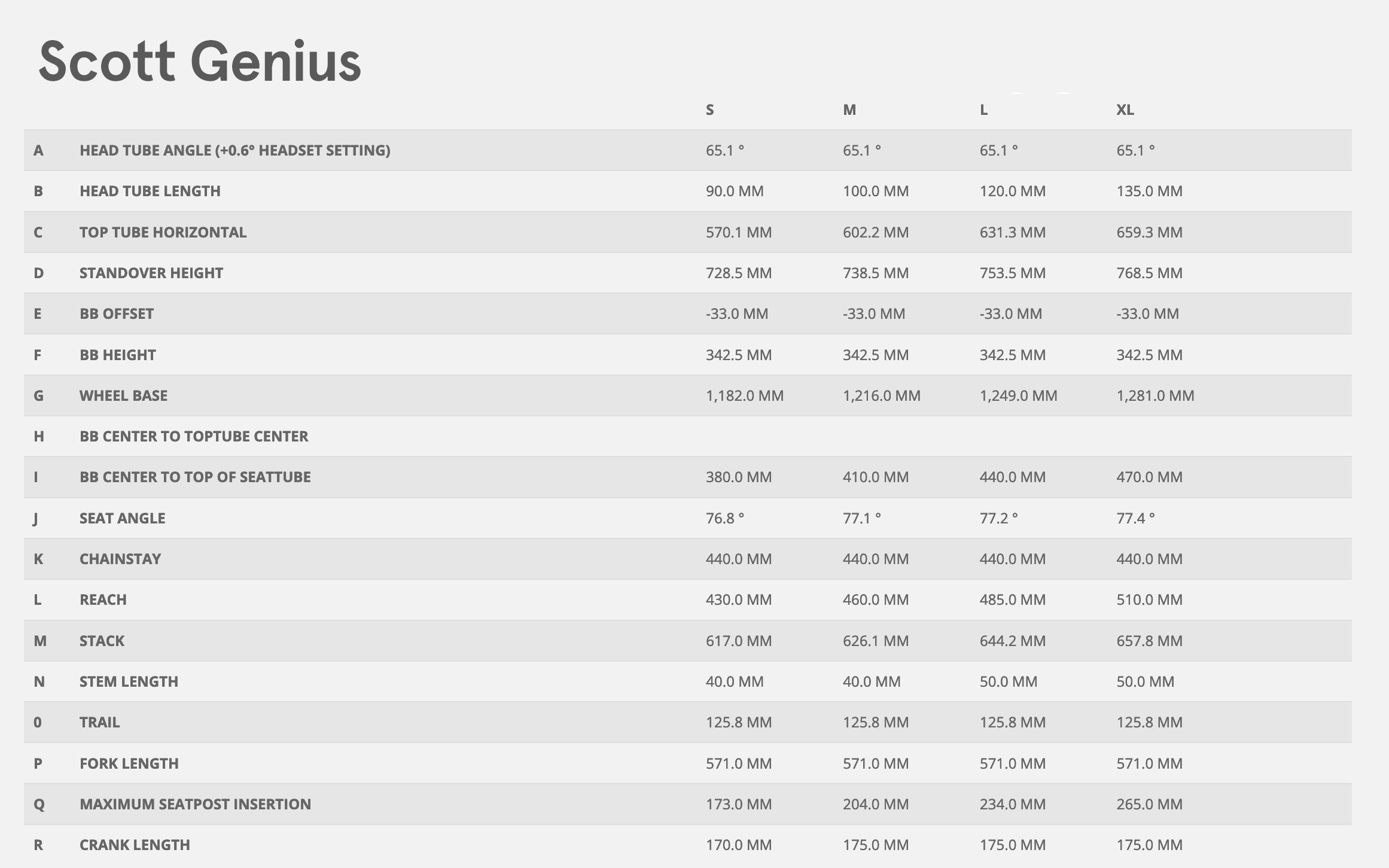Click the BB Offset row label
This screenshot has height=868, width=1389.
click(117, 313)
